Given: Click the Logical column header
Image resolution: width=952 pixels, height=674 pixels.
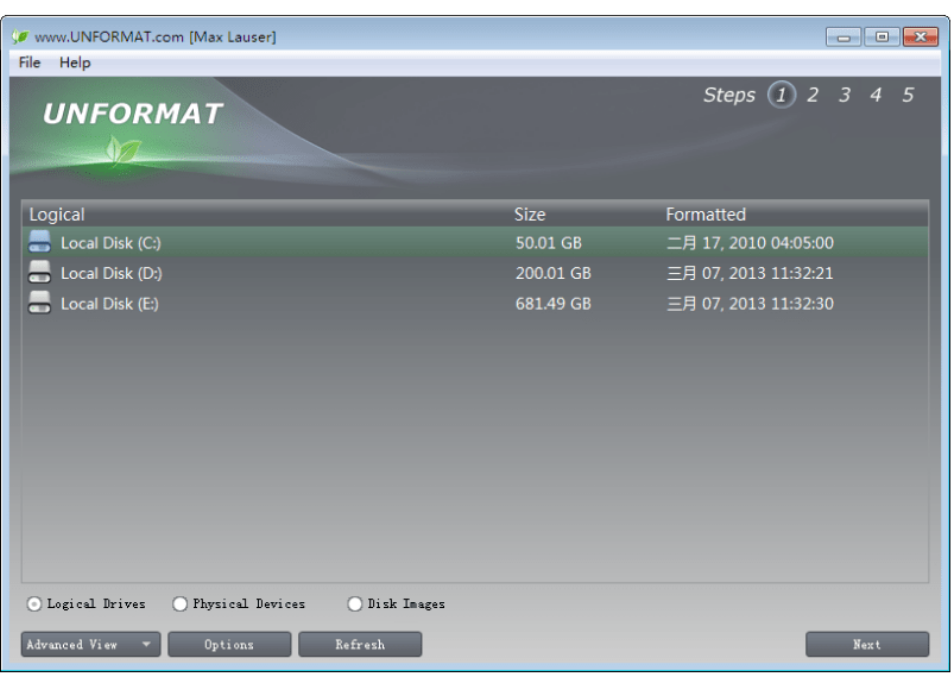Looking at the screenshot, I should [57, 214].
